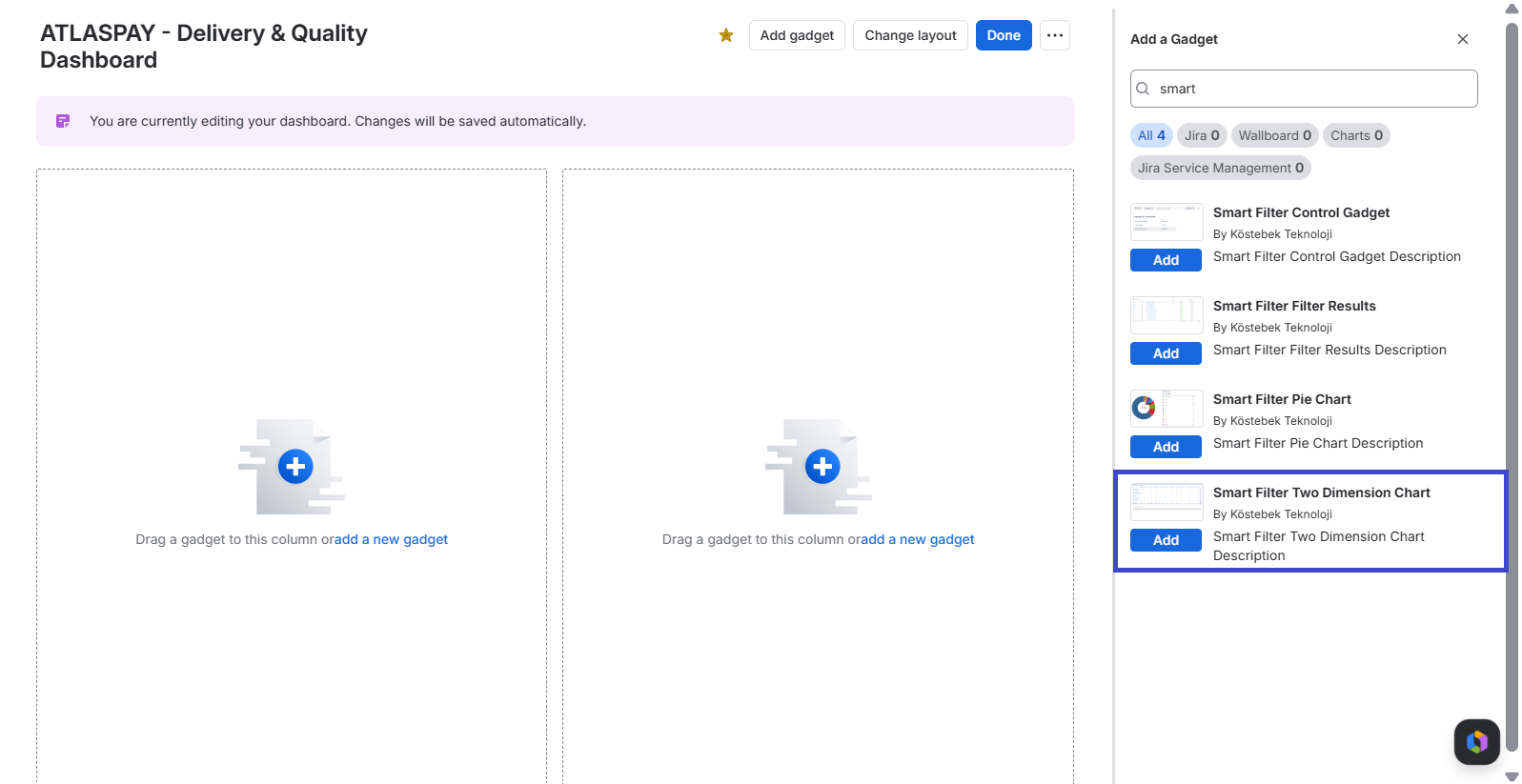
Task: Click the plus icon in right column
Action: (822, 467)
